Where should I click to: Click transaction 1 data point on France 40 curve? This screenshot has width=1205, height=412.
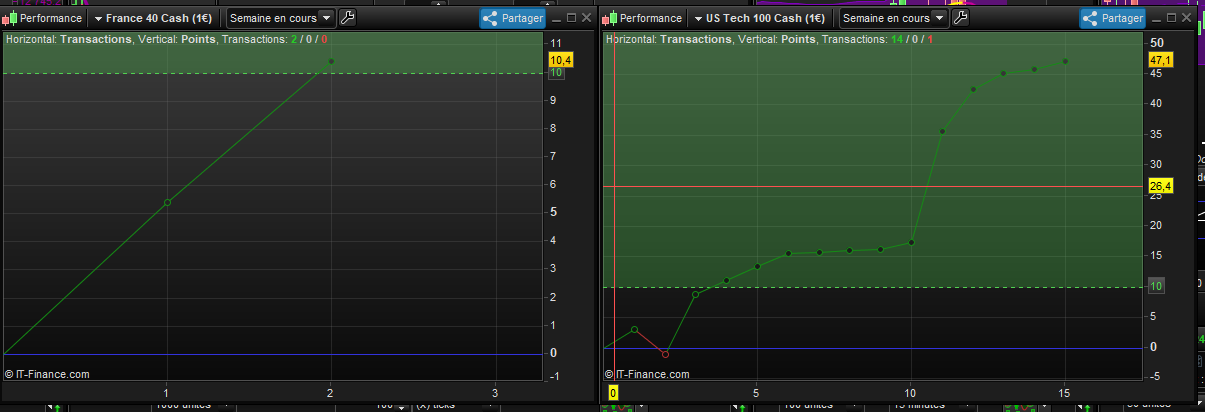click(x=167, y=203)
